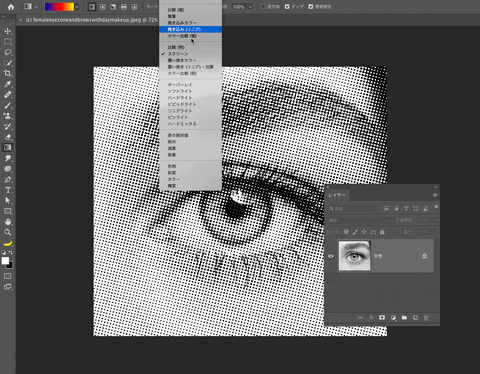This screenshot has height=374, width=480.
Task: Select the Clone Stamp tool
Action: pos(8,116)
